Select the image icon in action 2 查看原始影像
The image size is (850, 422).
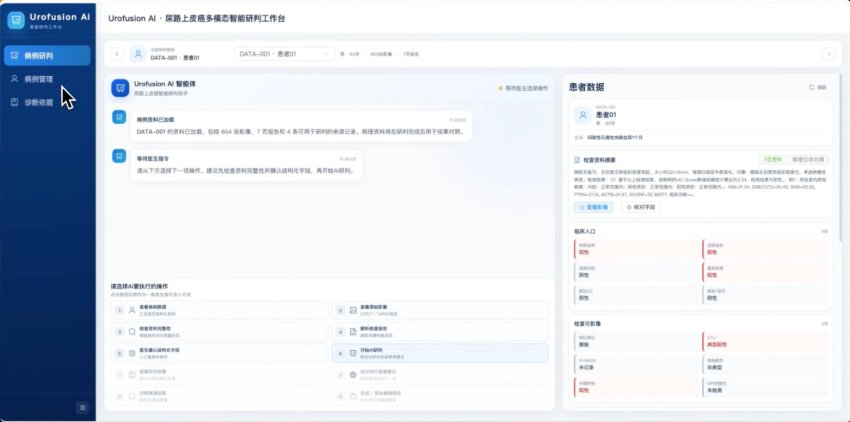pyautogui.click(x=353, y=310)
